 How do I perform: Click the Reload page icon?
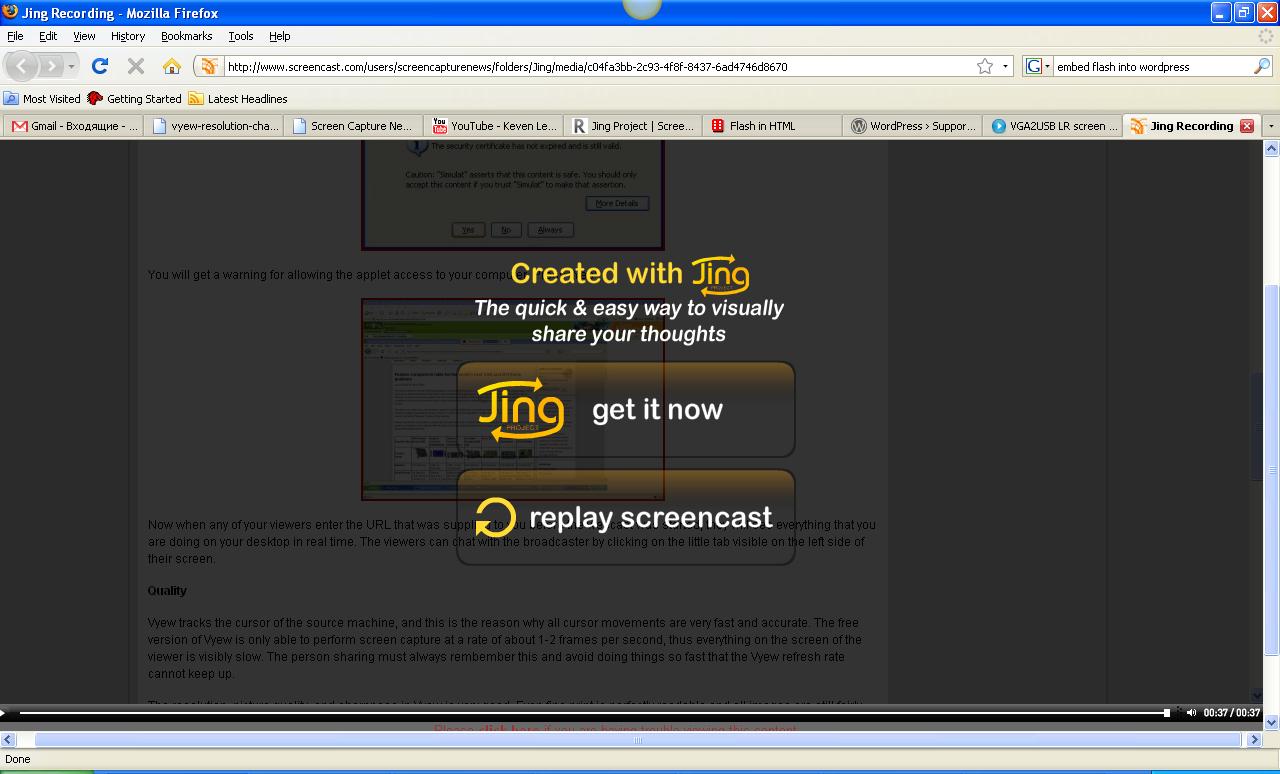click(x=99, y=66)
